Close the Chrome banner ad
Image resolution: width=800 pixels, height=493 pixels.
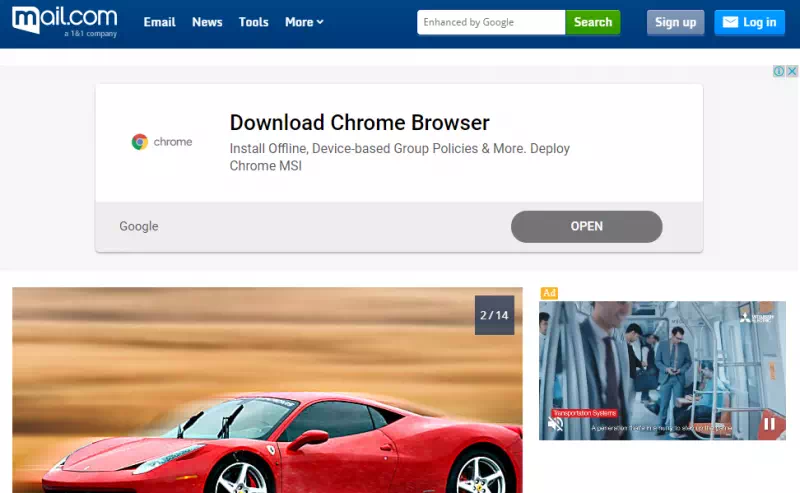pyautogui.click(x=792, y=71)
